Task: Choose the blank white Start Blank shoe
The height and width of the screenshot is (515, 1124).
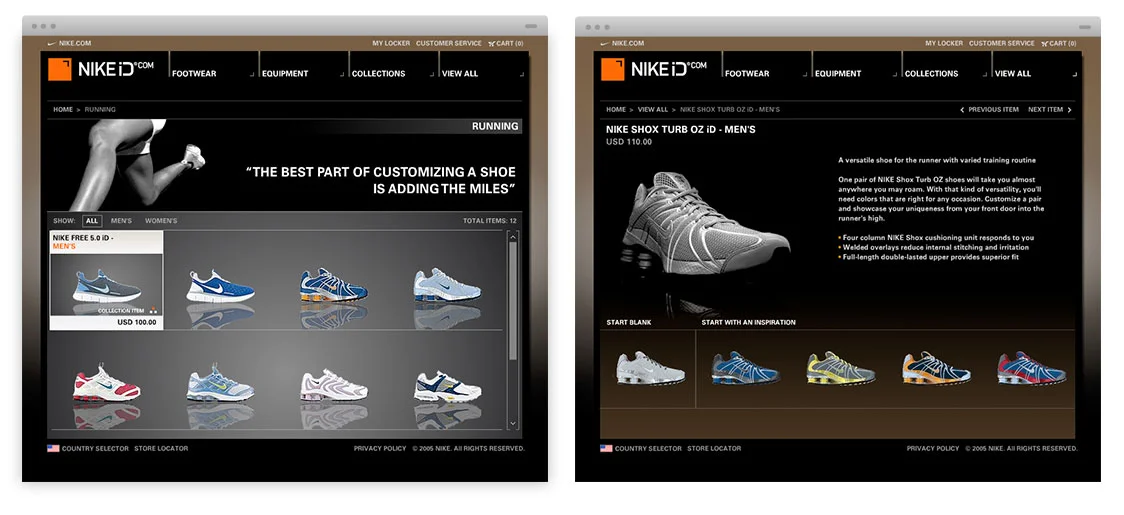Action: pyautogui.click(x=650, y=369)
